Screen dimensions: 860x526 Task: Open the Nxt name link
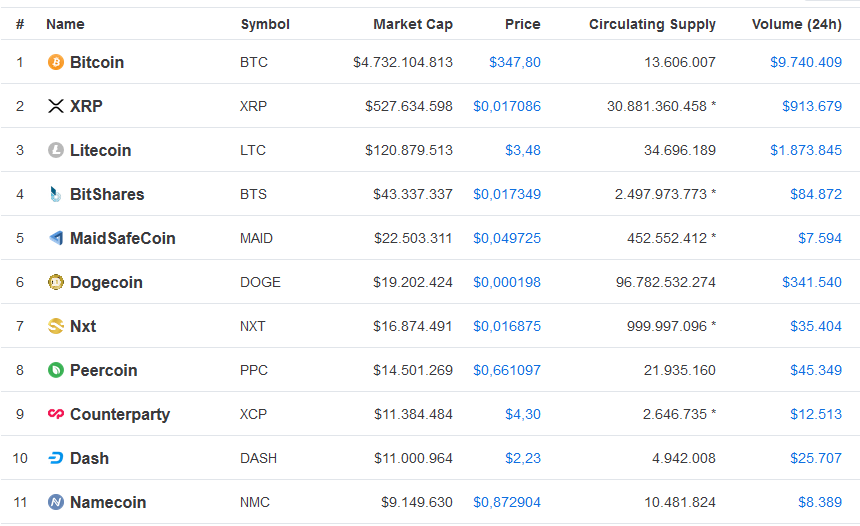click(83, 326)
